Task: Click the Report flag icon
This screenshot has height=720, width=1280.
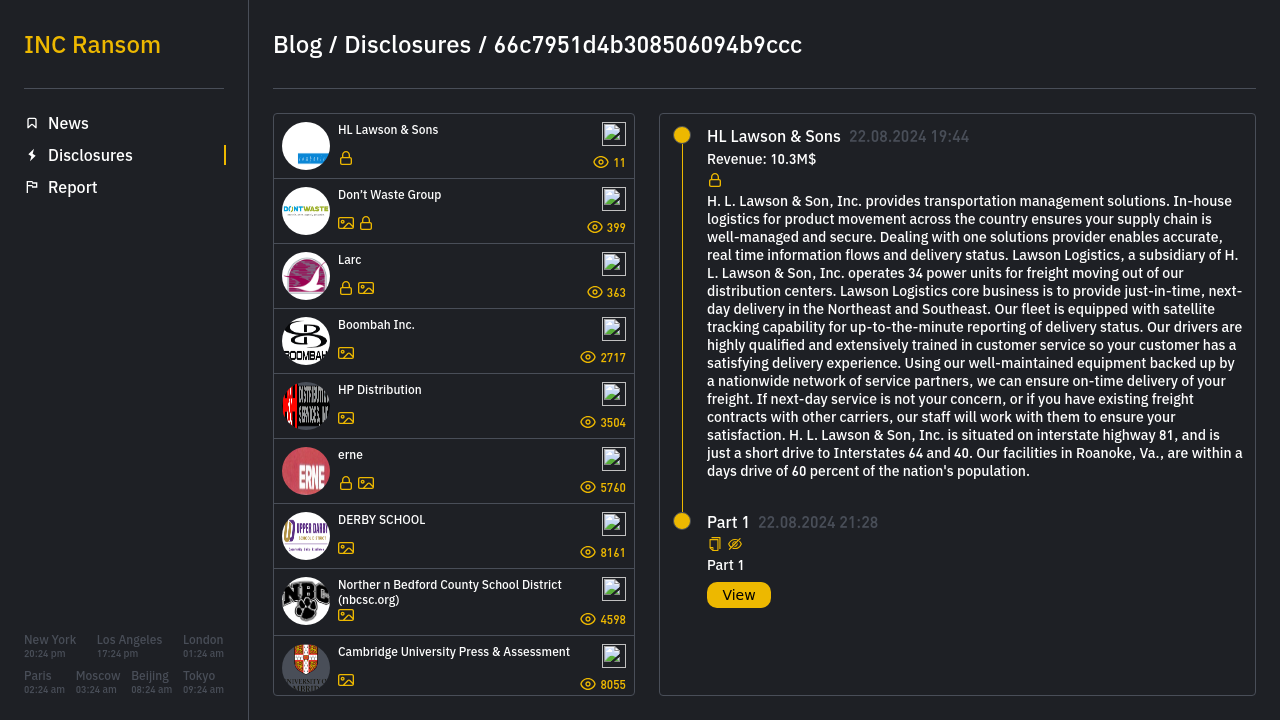Action: coord(32,187)
